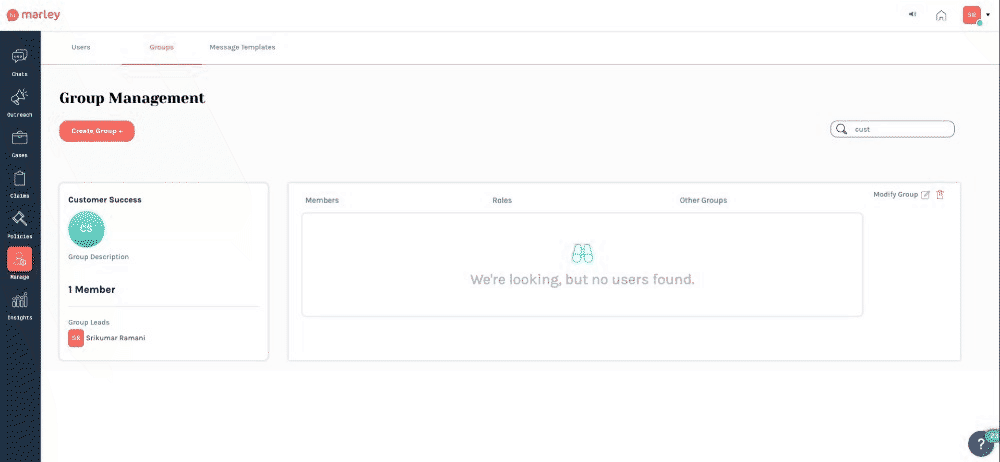The image size is (1000, 462).
Task: Open Policies gavel icon
Action: [x=20, y=222]
